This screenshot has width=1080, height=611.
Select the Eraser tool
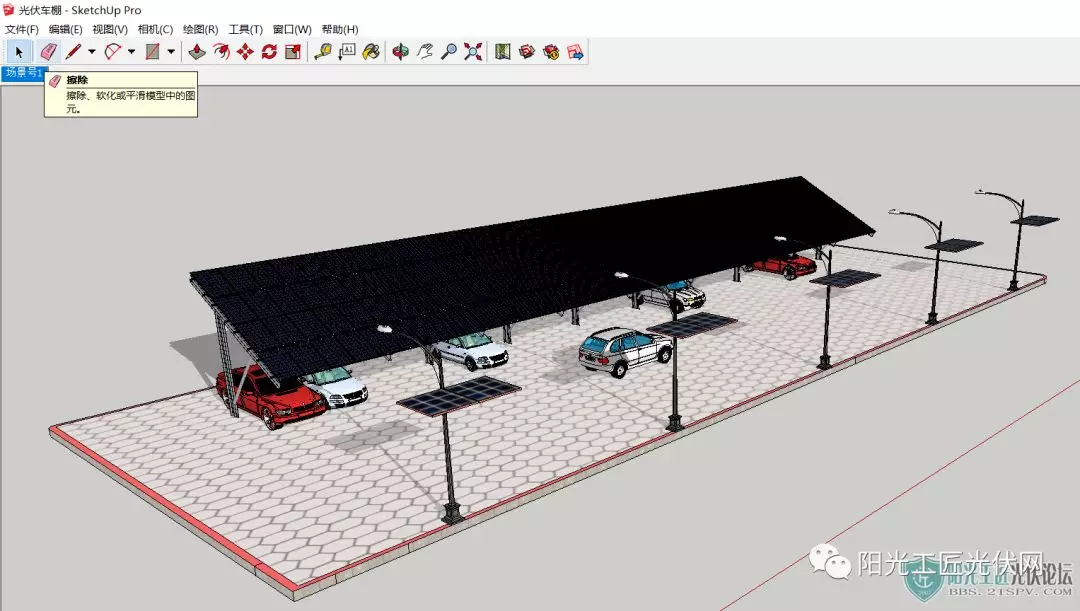(x=48, y=52)
